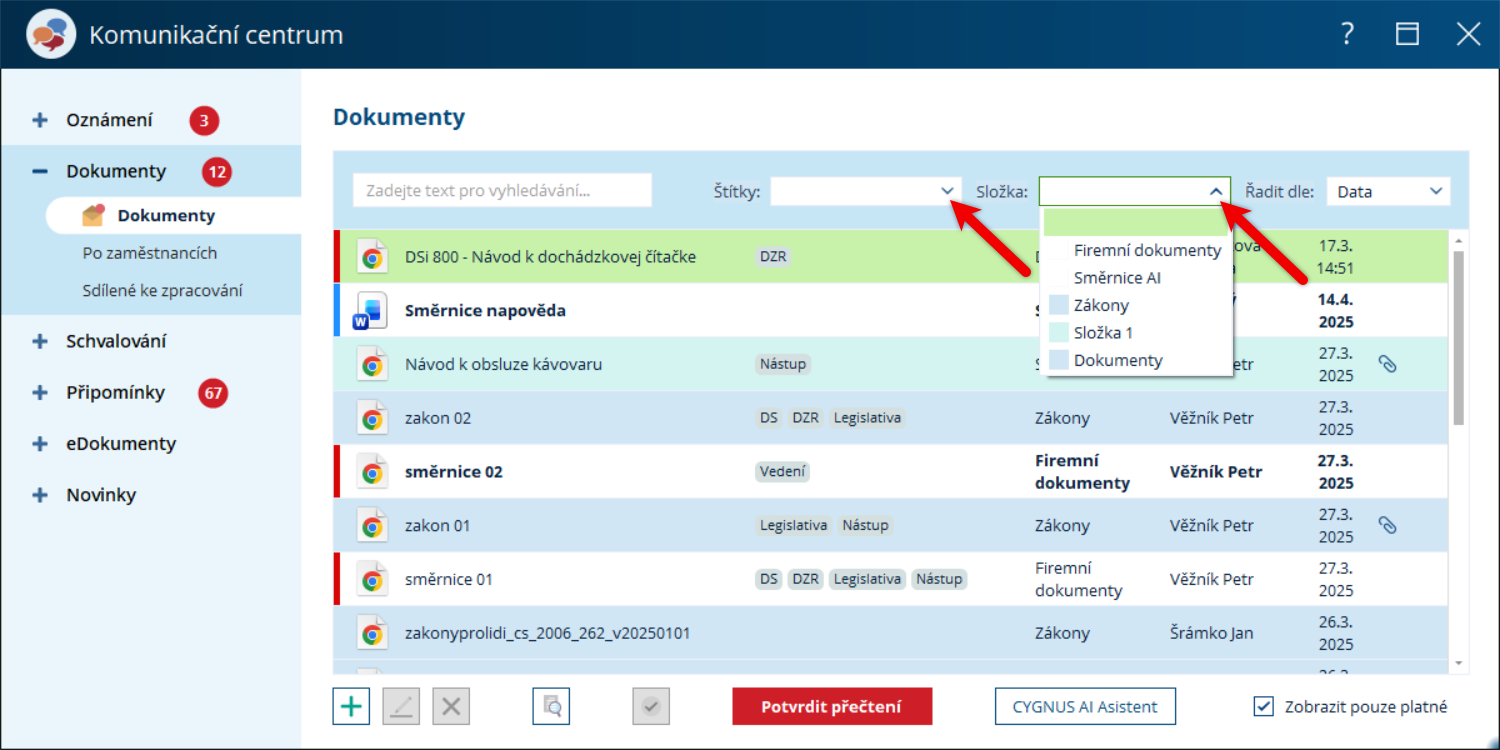Click Nástup tag in směrnice 01 row

(x=939, y=579)
